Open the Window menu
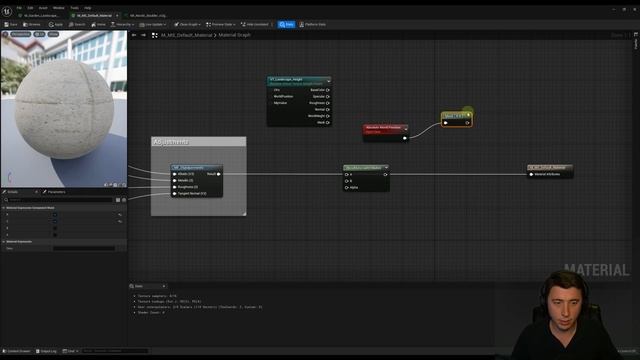The width and height of the screenshot is (640, 360). [x=58, y=8]
